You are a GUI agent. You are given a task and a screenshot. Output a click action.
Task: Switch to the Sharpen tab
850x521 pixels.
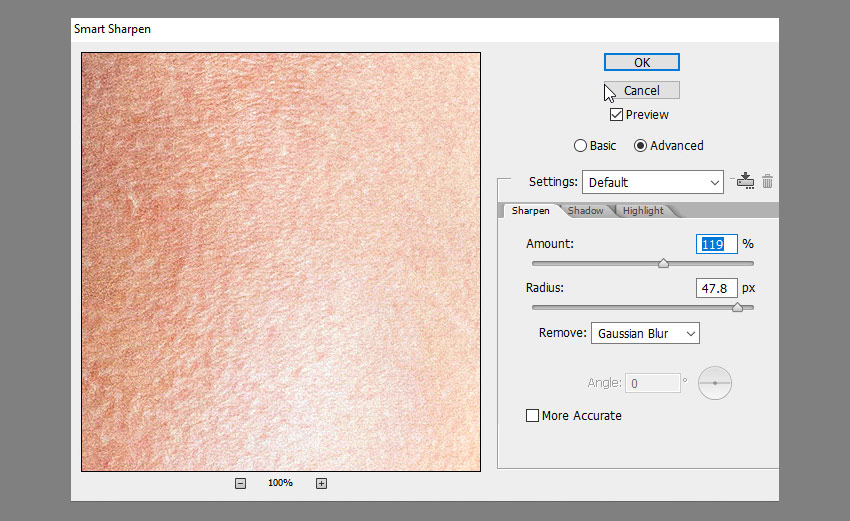coord(530,210)
